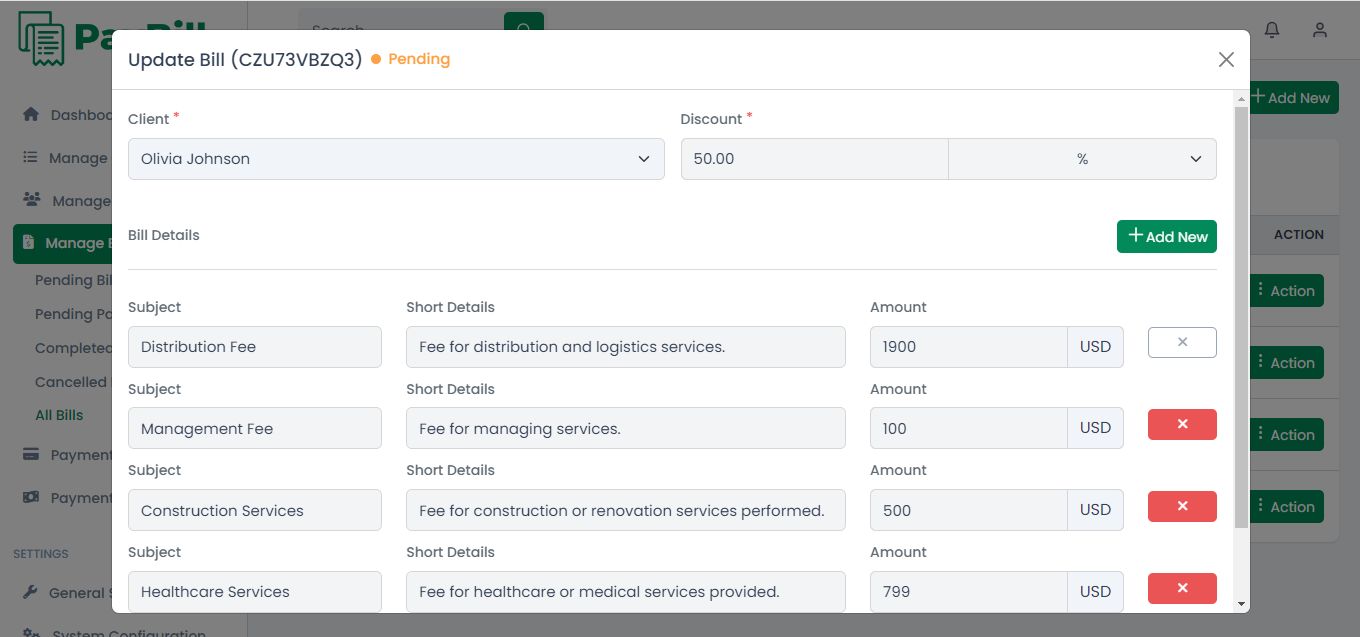
Task: Open the user profile icon
Action: click(1320, 30)
